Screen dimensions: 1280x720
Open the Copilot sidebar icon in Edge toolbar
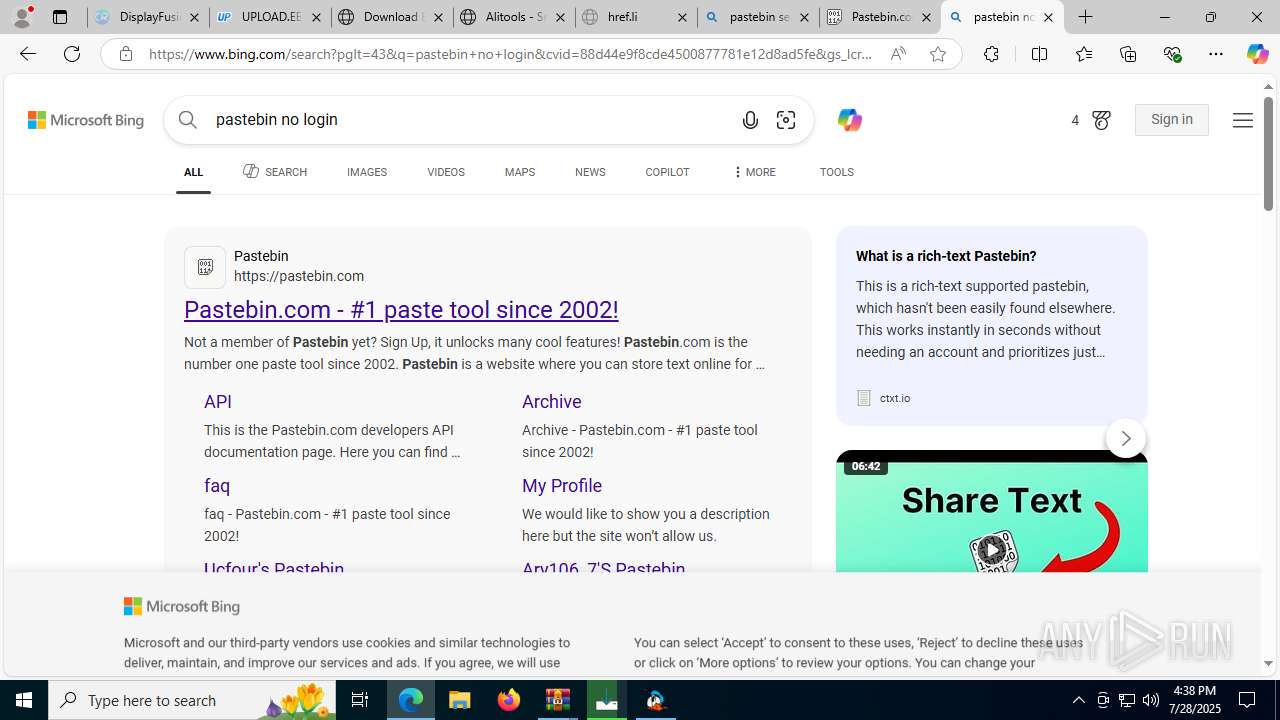tap(1257, 54)
